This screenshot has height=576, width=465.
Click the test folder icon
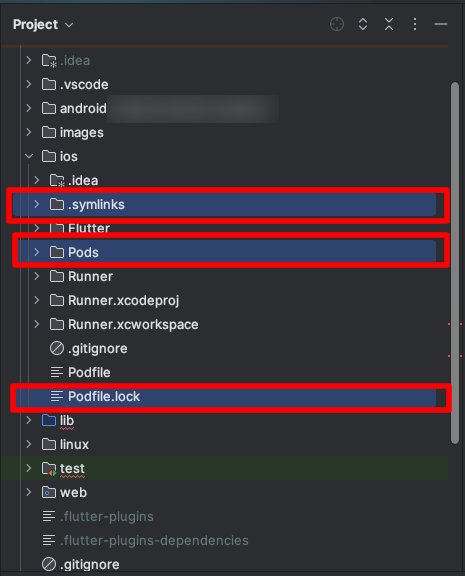pyautogui.click(x=49, y=468)
